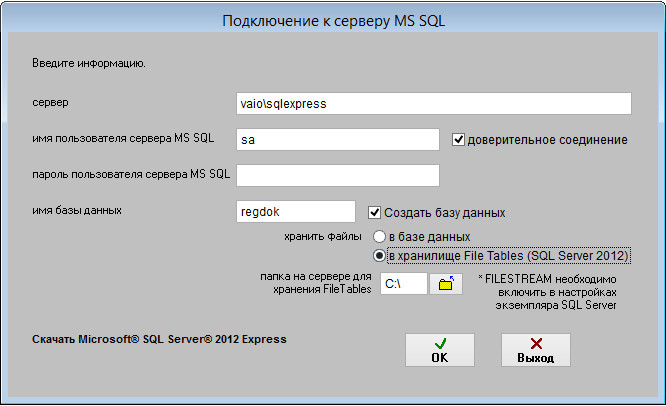The width and height of the screenshot is (666, 406).
Task: Click the Подключение к серверу MS SQL title
Action: point(333,21)
